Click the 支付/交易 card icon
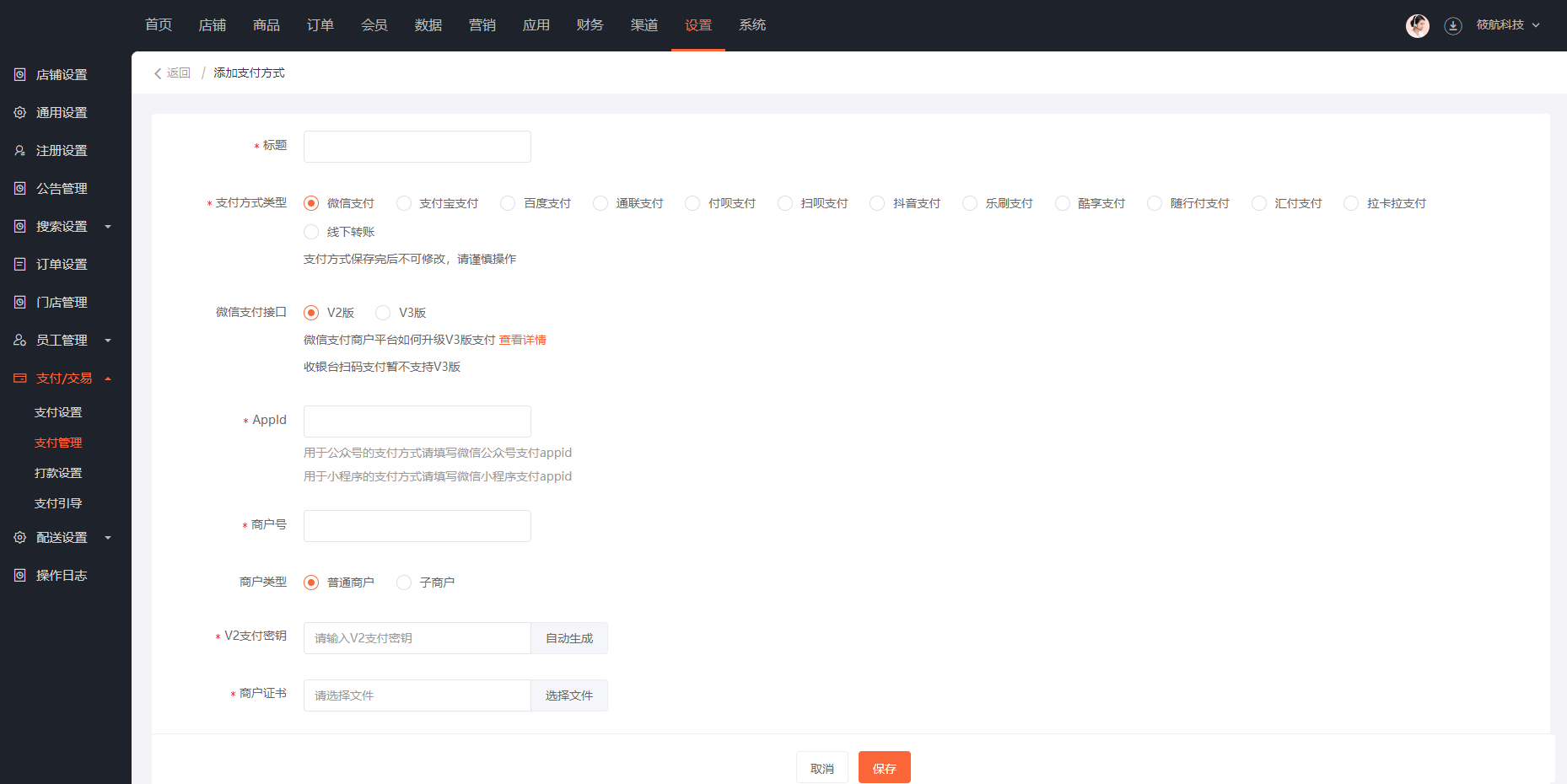Screen dimensions: 1567x784 (20, 379)
